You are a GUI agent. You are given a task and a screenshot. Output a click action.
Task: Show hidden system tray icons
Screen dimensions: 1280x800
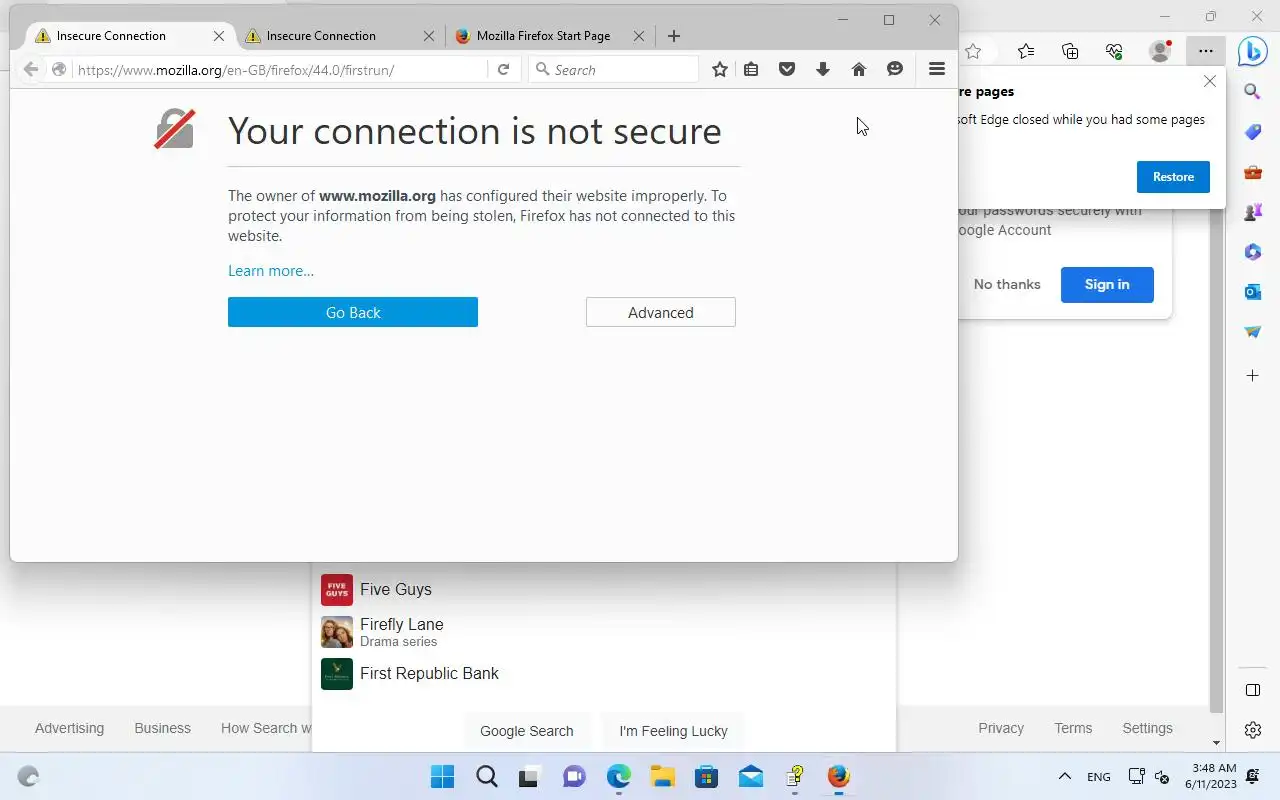click(x=1065, y=777)
